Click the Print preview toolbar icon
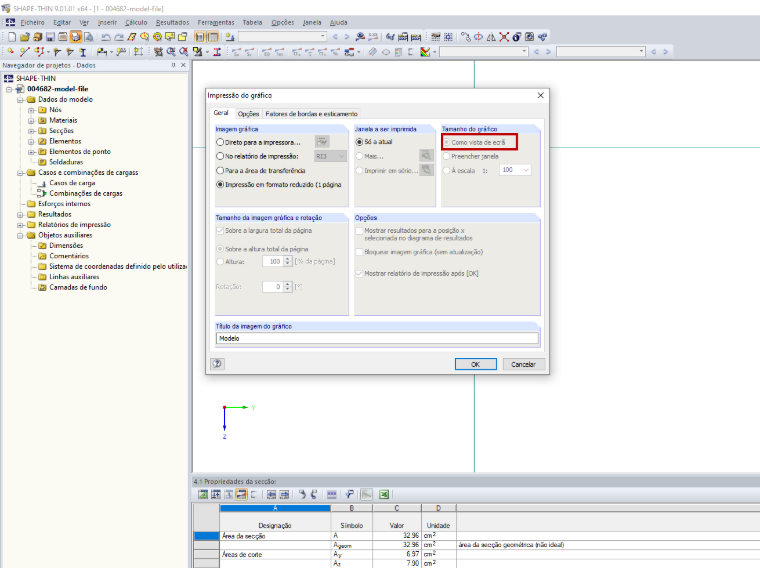This screenshot has height=570, width=760. click(x=88, y=37)
